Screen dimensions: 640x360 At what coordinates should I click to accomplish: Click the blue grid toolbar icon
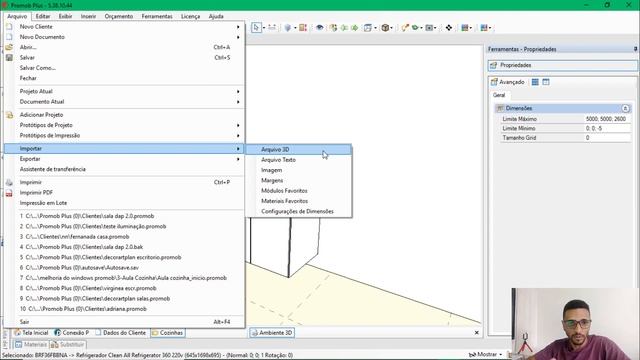484,28
